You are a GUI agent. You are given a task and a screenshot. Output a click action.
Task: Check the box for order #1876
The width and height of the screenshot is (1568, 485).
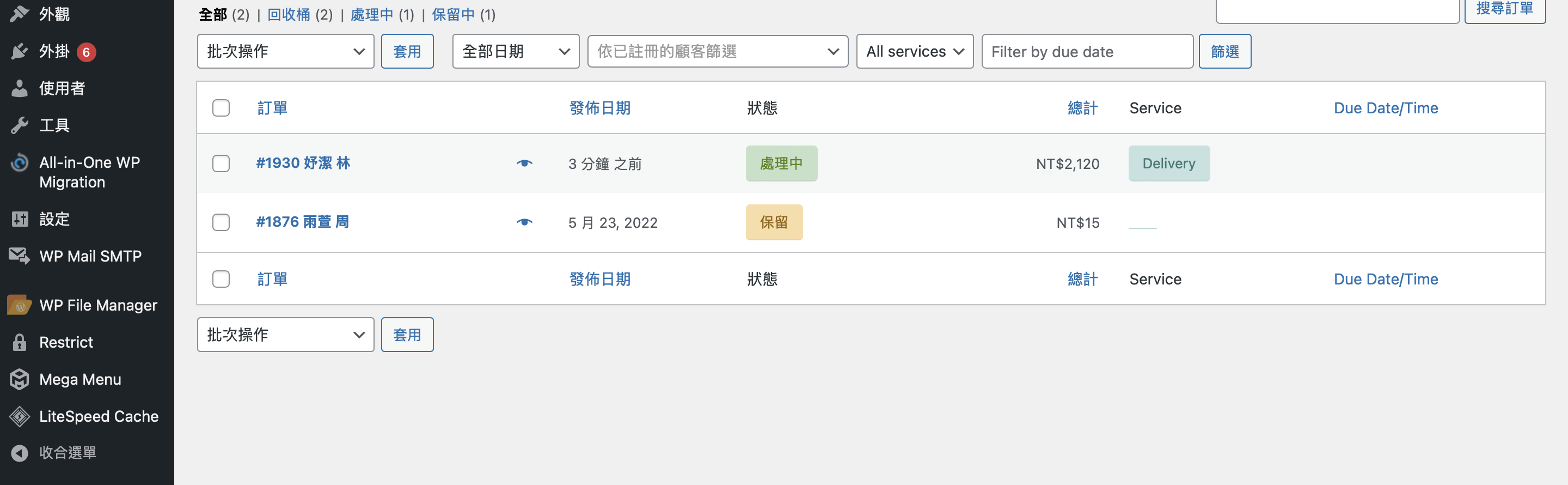(221, 222)
